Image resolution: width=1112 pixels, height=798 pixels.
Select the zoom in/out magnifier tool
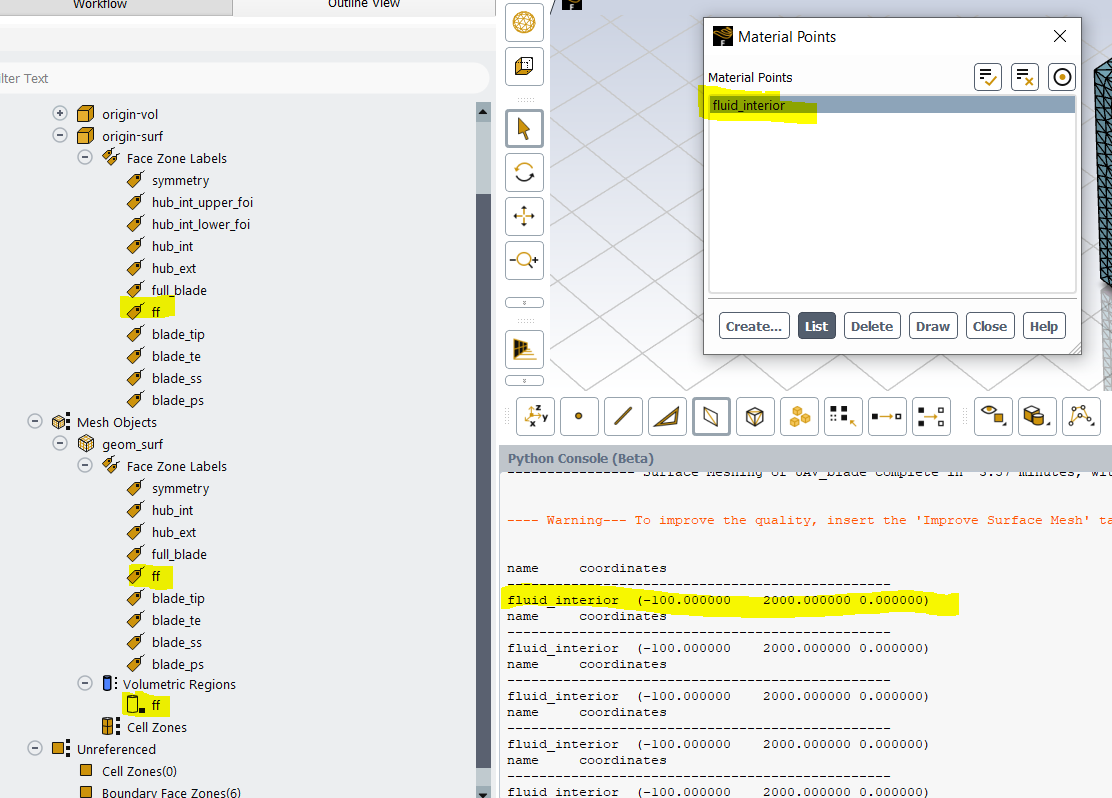[x=524, y=260]
